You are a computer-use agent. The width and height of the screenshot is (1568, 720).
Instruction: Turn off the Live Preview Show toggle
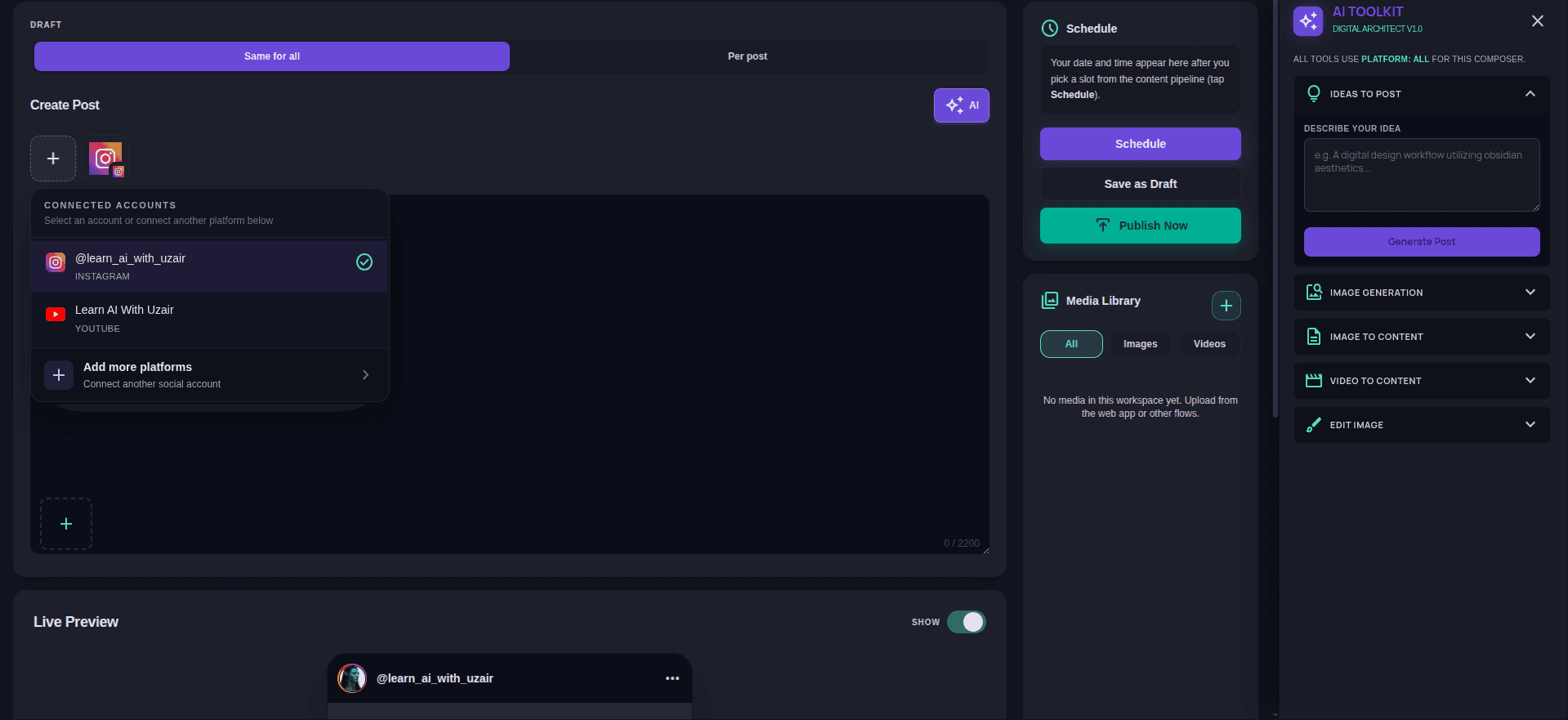[x=966, y=622]
